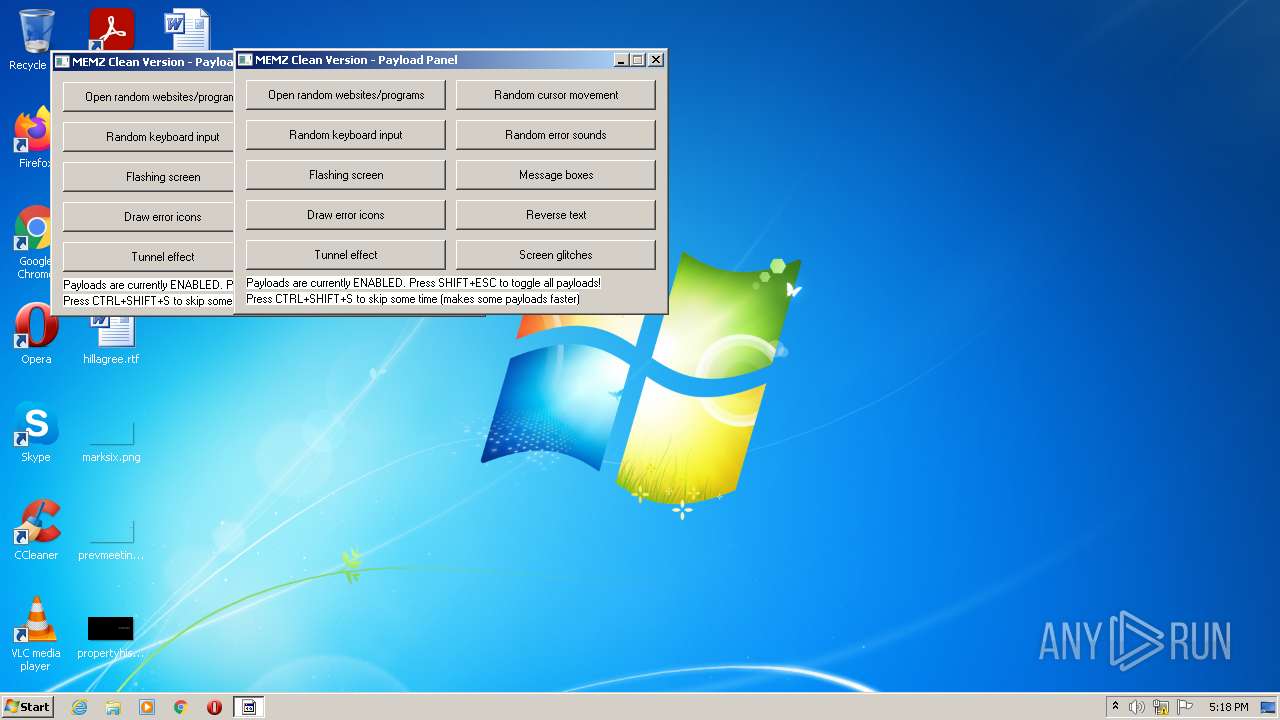Click Open random websites/programs in front window
This screenshot has height=720, width=1280.
[346, 95]
